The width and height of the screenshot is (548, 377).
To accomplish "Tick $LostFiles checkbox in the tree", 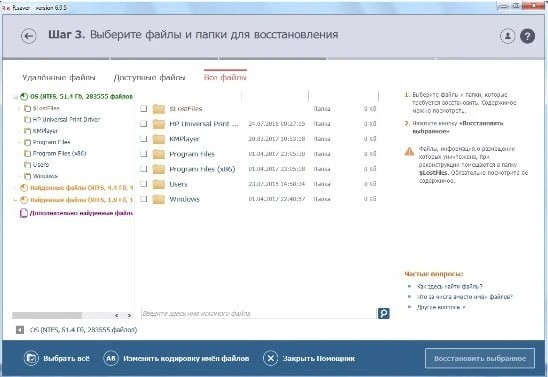I will 27,108.
